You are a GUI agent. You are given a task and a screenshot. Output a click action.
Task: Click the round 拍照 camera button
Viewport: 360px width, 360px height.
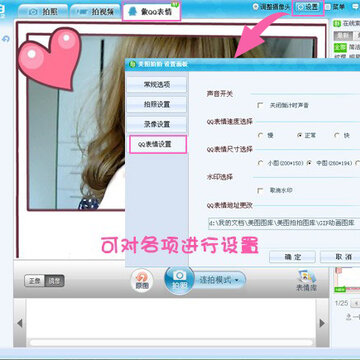(x=179, y=280)
